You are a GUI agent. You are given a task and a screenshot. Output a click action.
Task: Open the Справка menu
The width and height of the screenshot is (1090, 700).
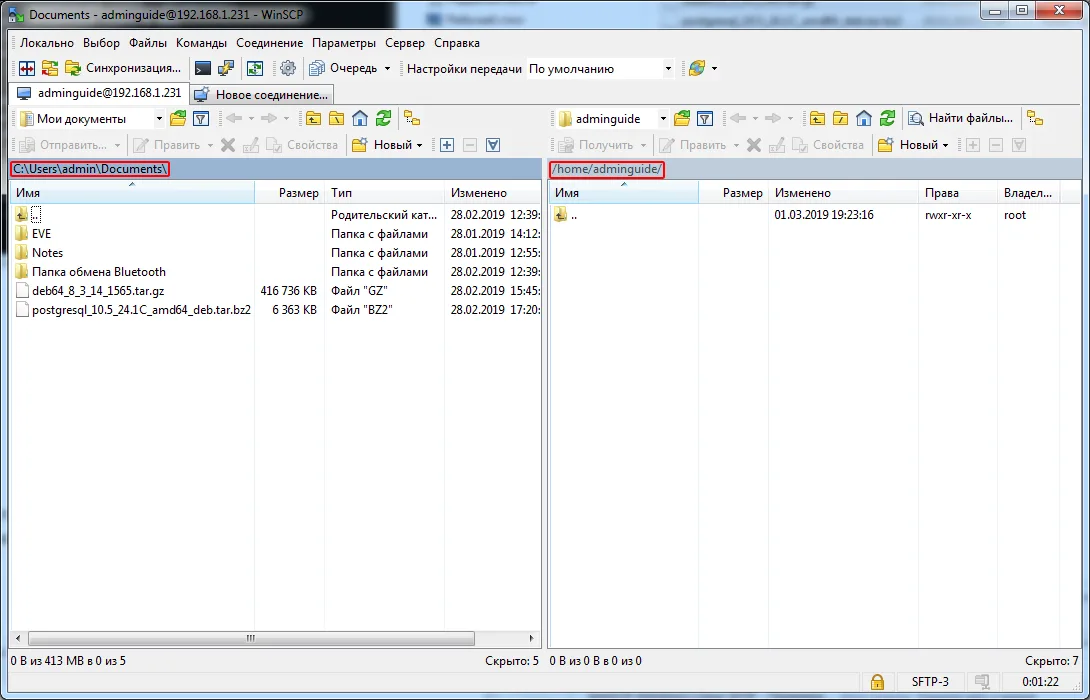pos(457,43)
